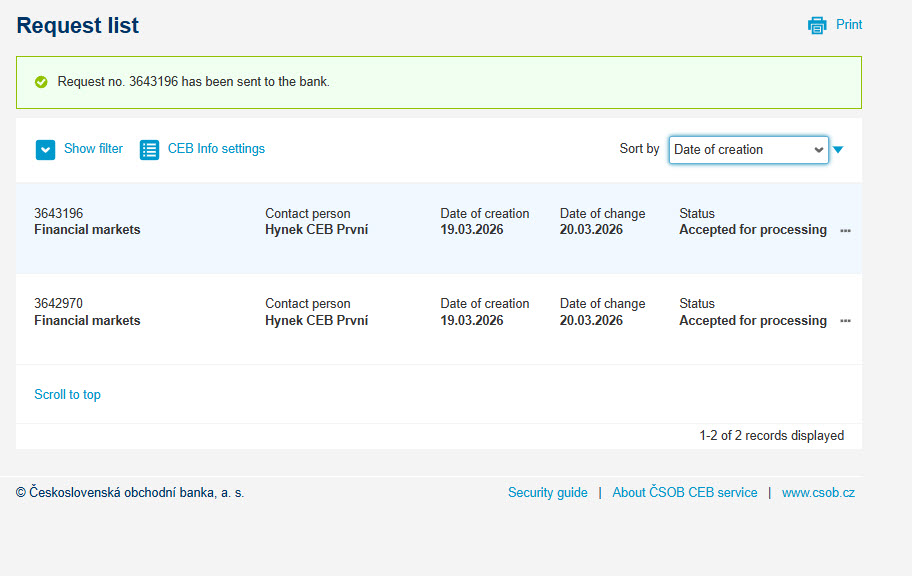Viewport: 912px width, 576px height.
Task: Select request row 3642970
Action: [439, 319]
